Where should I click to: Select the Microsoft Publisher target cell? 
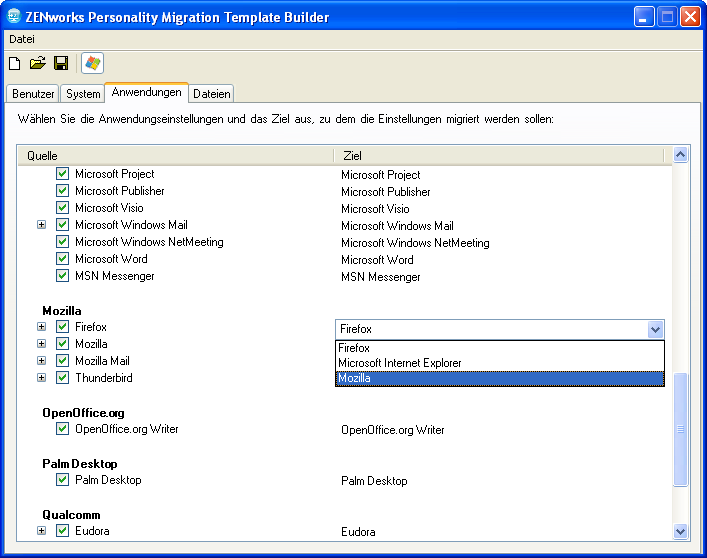pyautogui.click(x=386, y=192)
